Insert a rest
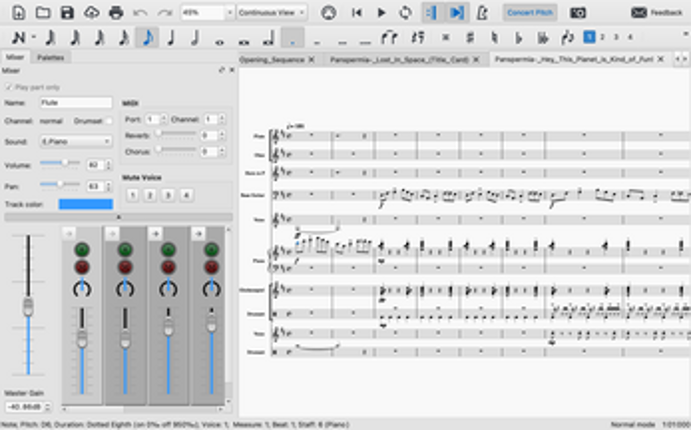Viewport: 691px width, 430px height. click(x=417, y=37)
